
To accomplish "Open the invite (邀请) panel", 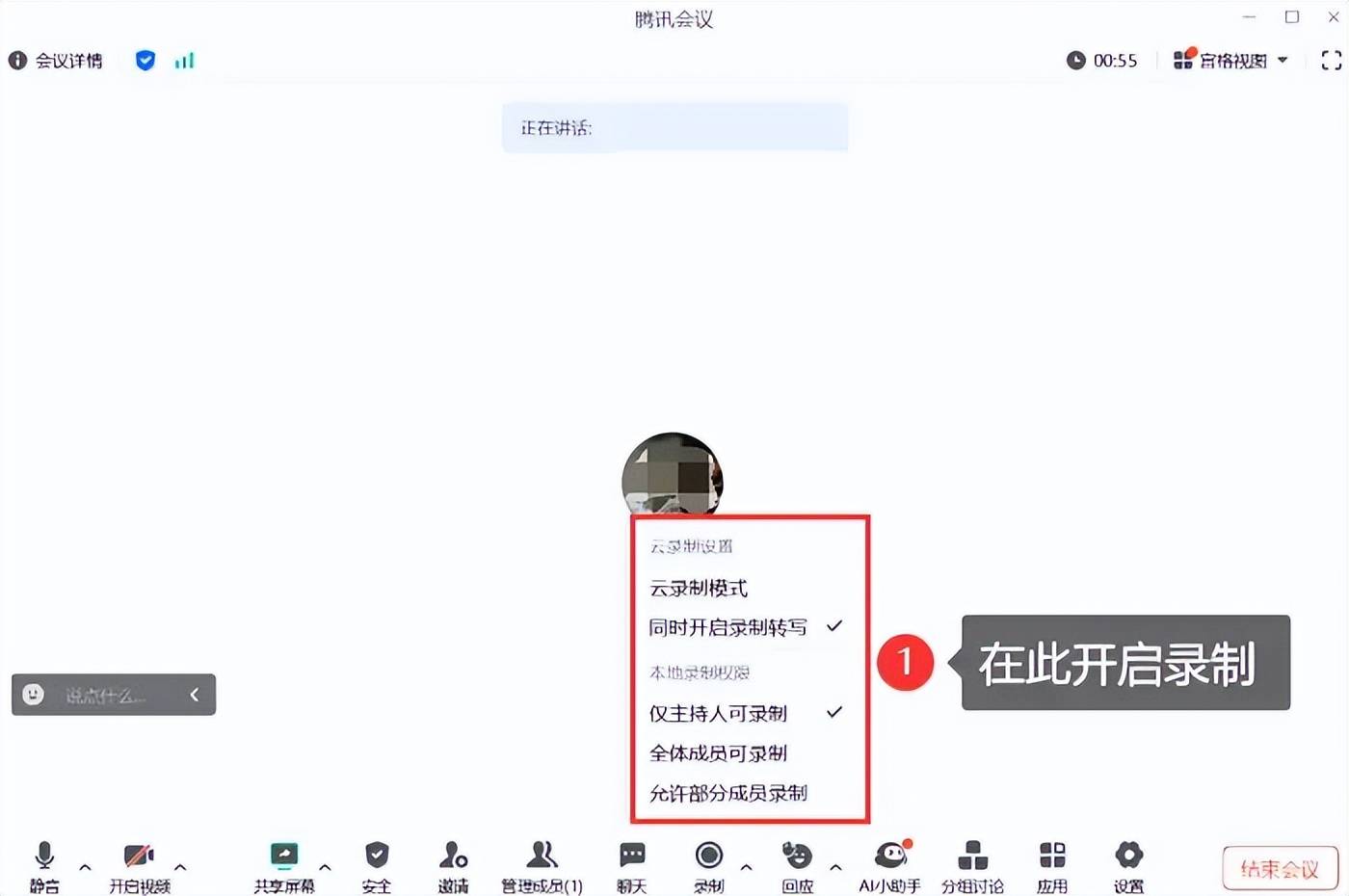I will (x=453, y=866).
